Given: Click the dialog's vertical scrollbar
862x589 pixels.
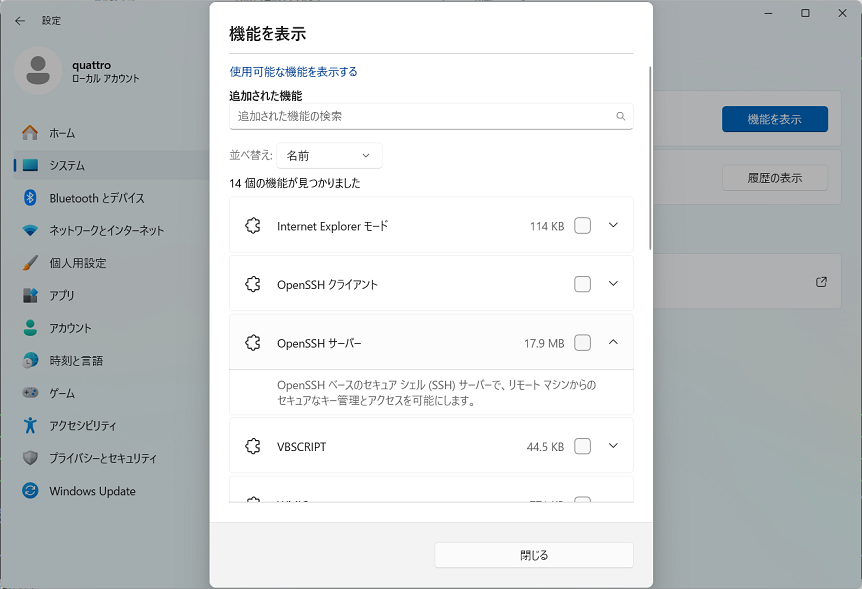Looking at the screenshot, I should pyautogui.click(x=650, y=150).
